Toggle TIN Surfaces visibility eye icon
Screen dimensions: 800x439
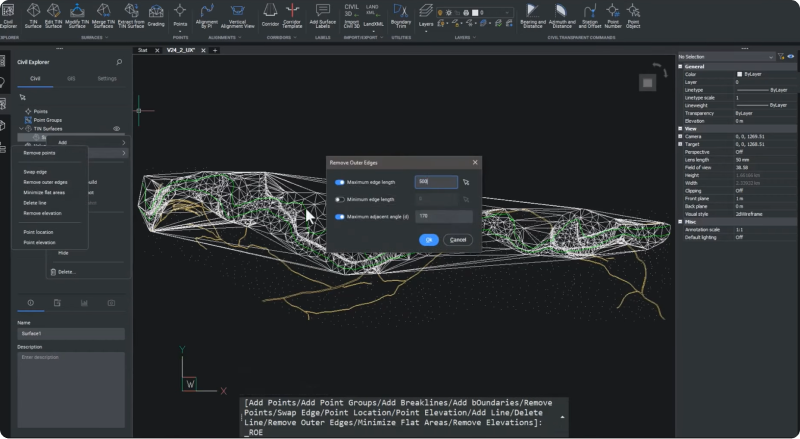point(117,129)
